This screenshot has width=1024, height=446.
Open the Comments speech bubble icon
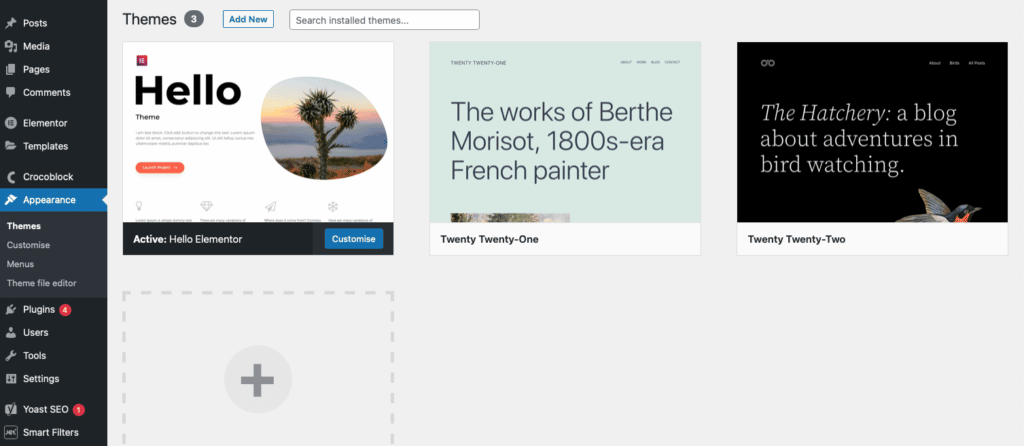[11, 92]
